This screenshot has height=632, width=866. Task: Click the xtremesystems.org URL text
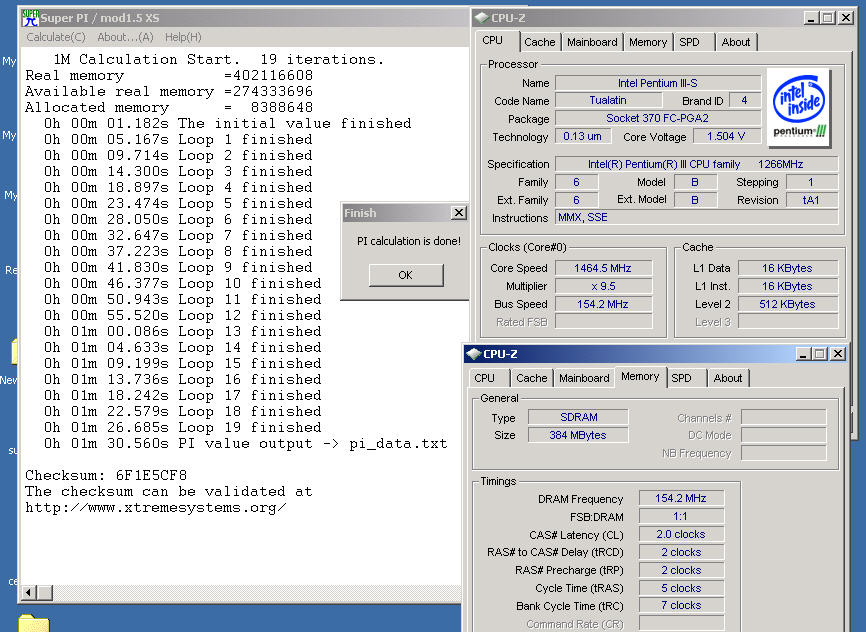(x=156, y=508)
